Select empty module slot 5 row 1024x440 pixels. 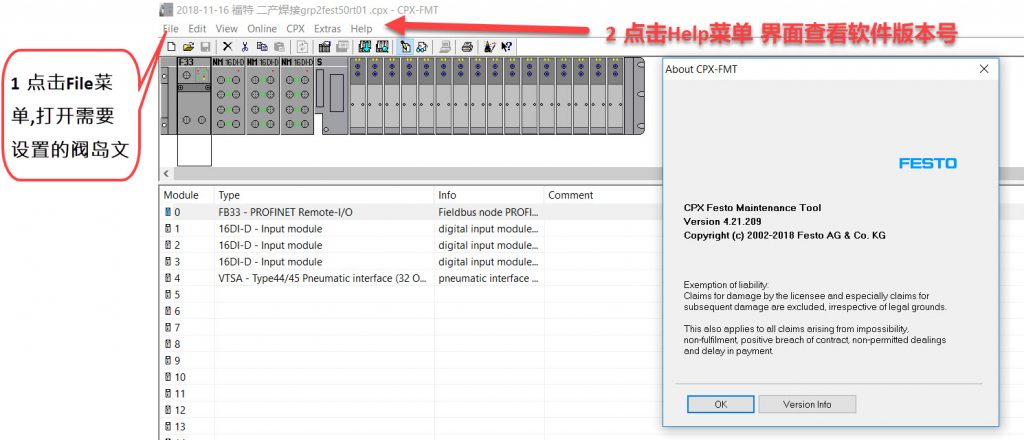coord(411,294)
